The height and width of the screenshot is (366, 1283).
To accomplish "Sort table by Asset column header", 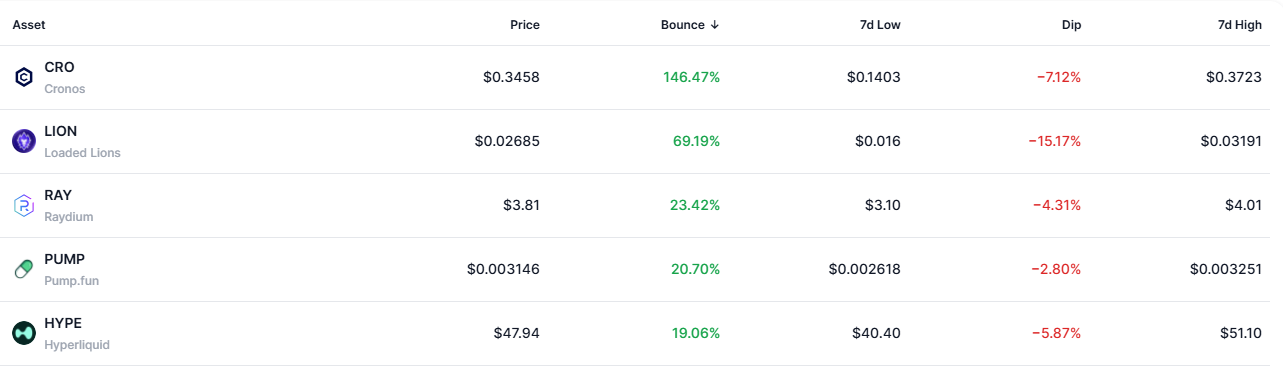I will pyautogui.click(x=29, y=25).
